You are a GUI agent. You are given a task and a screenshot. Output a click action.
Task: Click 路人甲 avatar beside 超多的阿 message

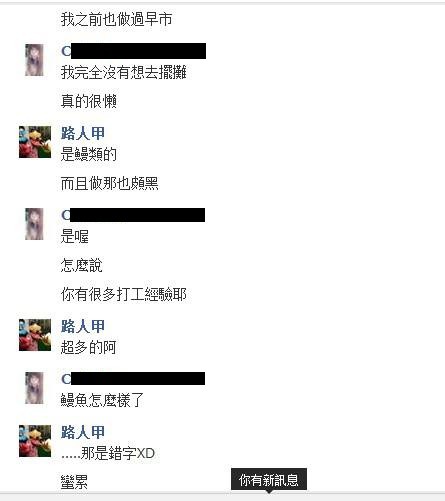point(35,335)
